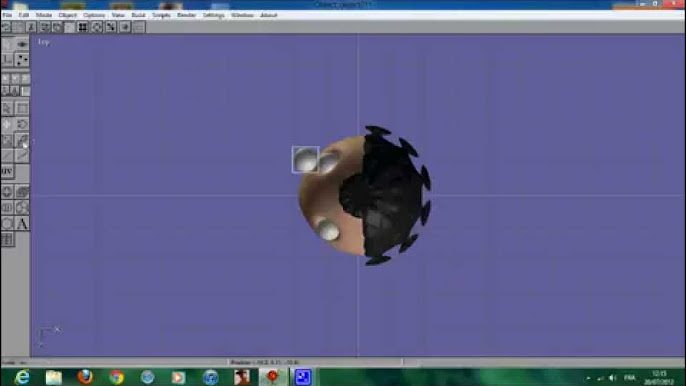
Task: Select the mesh grid tool
Action: (x=7, y=239)
